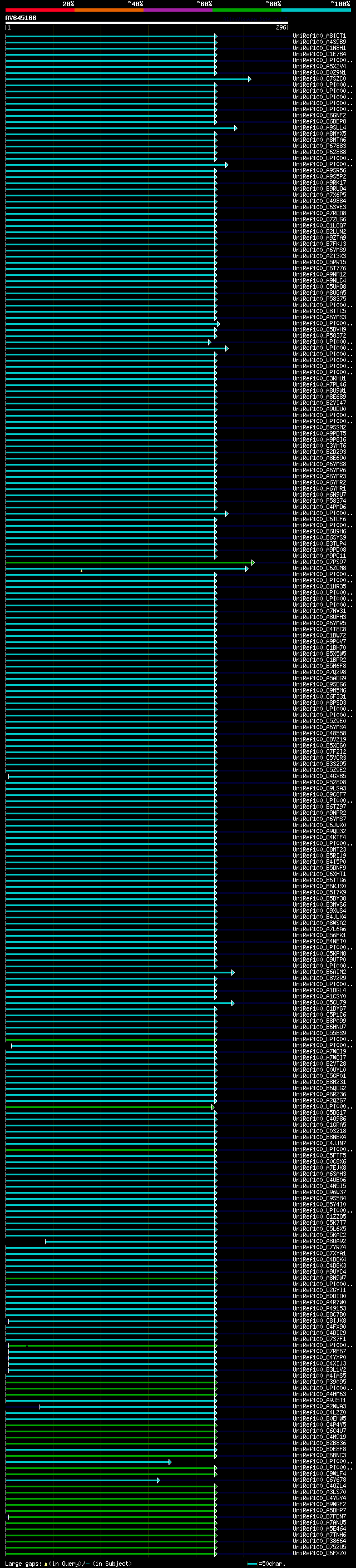Select the UniRef100_Q4T8C8 label
This screenshot has width=356, height=1568.
coord(319,630)
